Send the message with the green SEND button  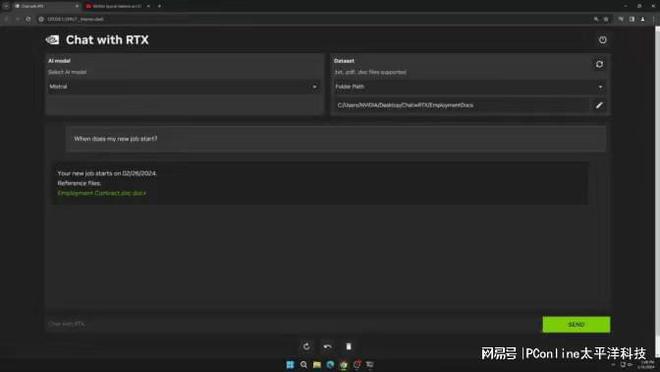pyautogui.click(x=576, y=324)
